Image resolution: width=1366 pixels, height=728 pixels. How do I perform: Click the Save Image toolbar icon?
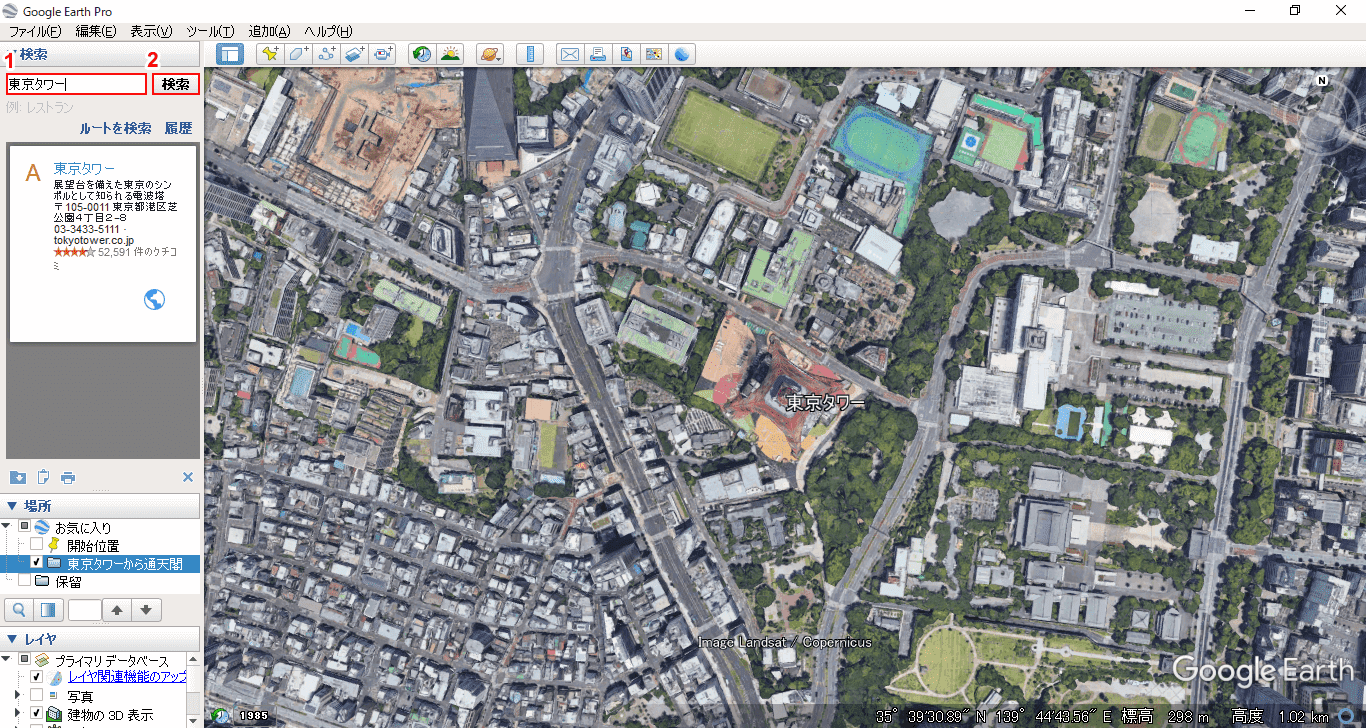(626, 54)
